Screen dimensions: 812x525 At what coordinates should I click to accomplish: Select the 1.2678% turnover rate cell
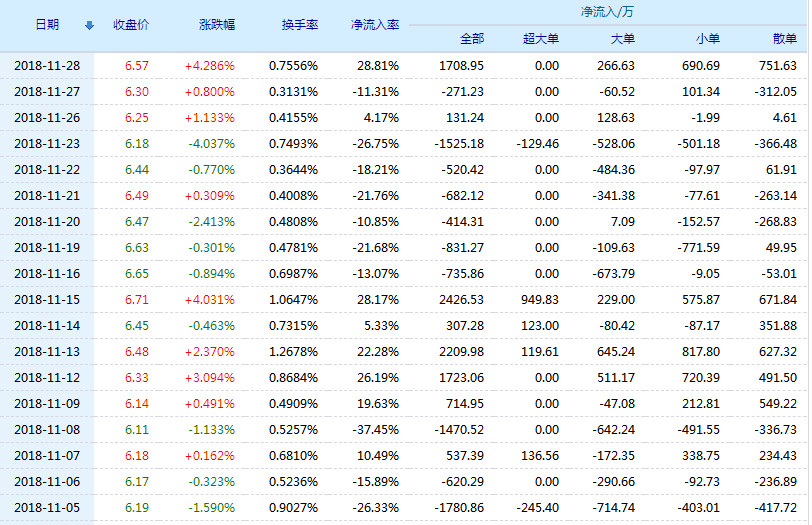(x=294, y=351)
